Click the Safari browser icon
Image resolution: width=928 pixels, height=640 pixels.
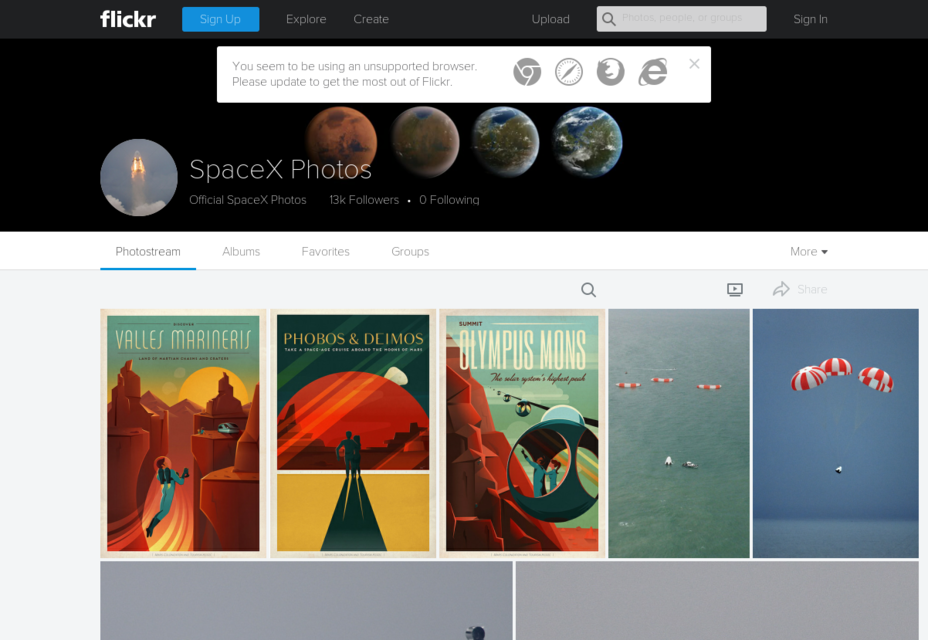point(569,72)
